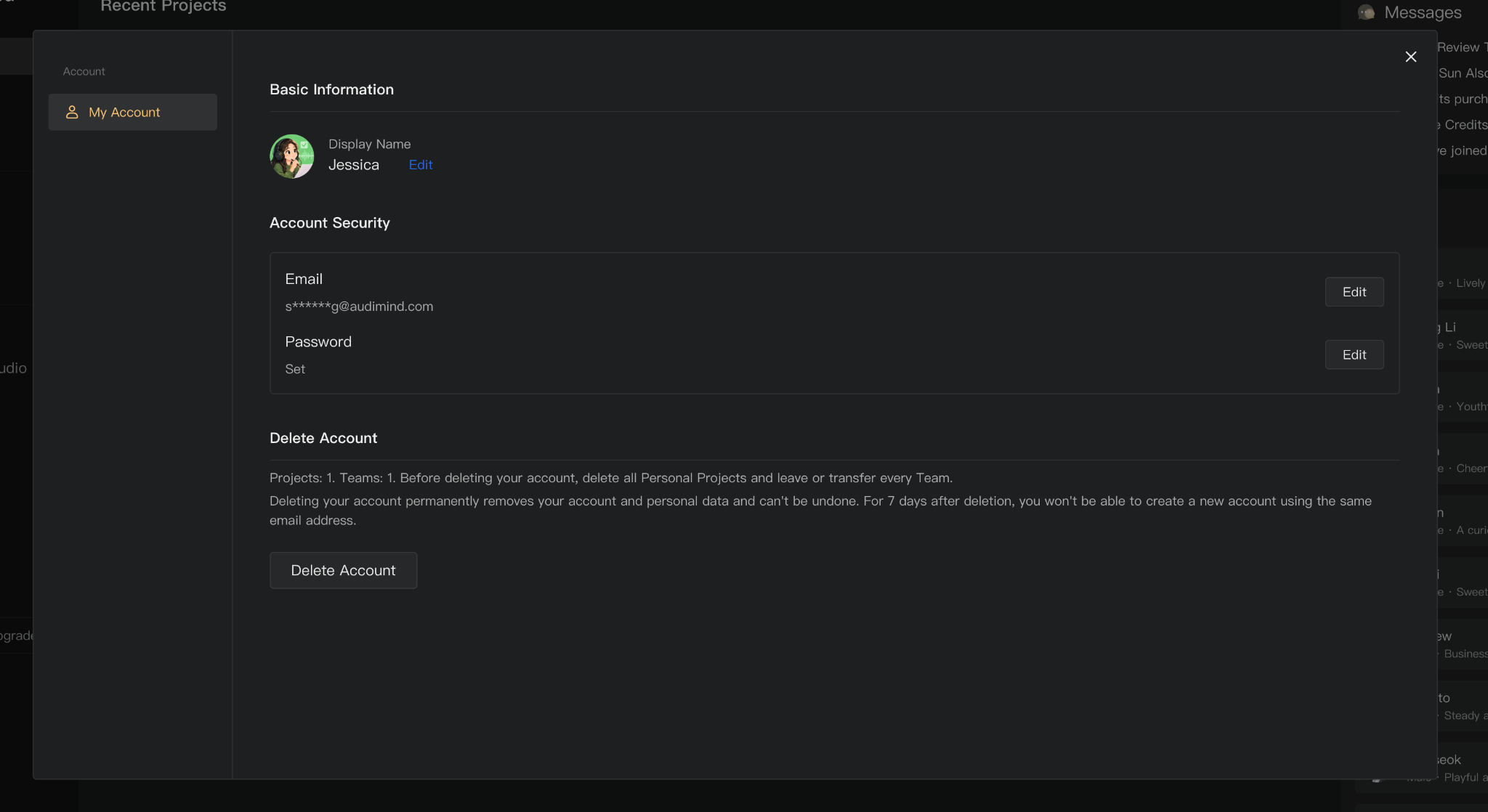Click the Messages avatar icon in background

[1366, 12]
